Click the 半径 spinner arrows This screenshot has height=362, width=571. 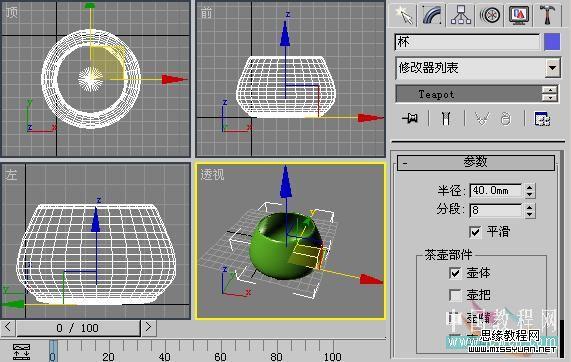pos(530,190)
